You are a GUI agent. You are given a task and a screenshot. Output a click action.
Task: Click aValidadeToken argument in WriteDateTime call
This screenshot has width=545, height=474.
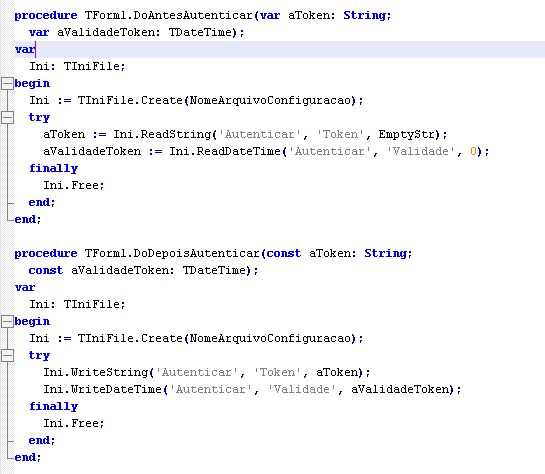pos(399,389)
